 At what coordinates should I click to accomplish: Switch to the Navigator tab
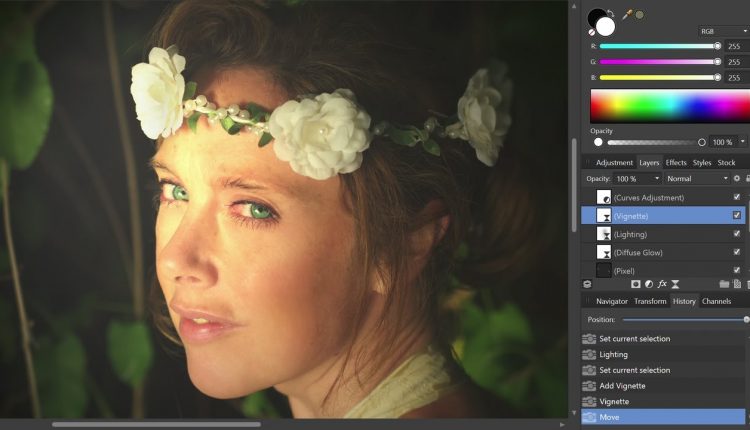coord(612,301)
